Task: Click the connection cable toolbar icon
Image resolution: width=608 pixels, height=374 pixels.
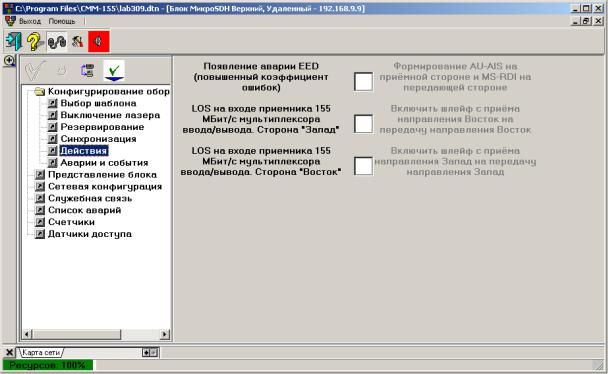Action: coord(57,41)
